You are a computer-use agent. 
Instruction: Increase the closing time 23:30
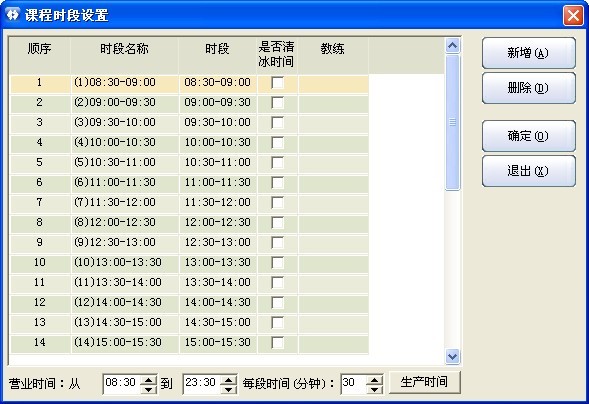[x=228, y=380]
